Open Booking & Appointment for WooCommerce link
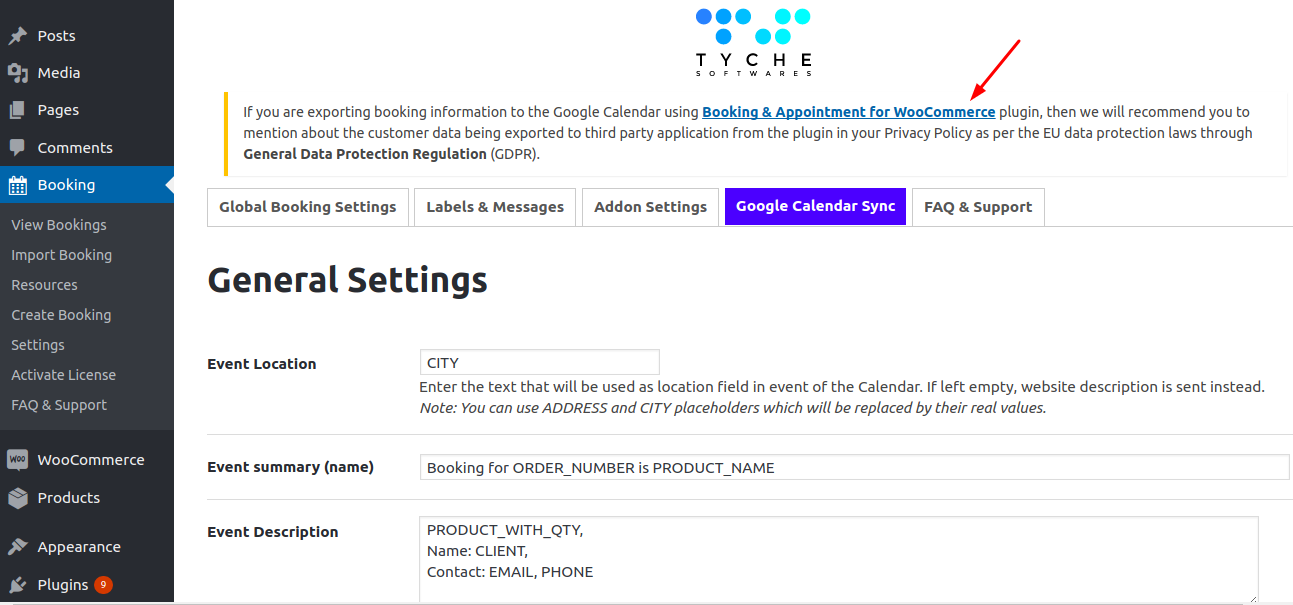Viewport: 1293px width, 605px height. (848, 112)
